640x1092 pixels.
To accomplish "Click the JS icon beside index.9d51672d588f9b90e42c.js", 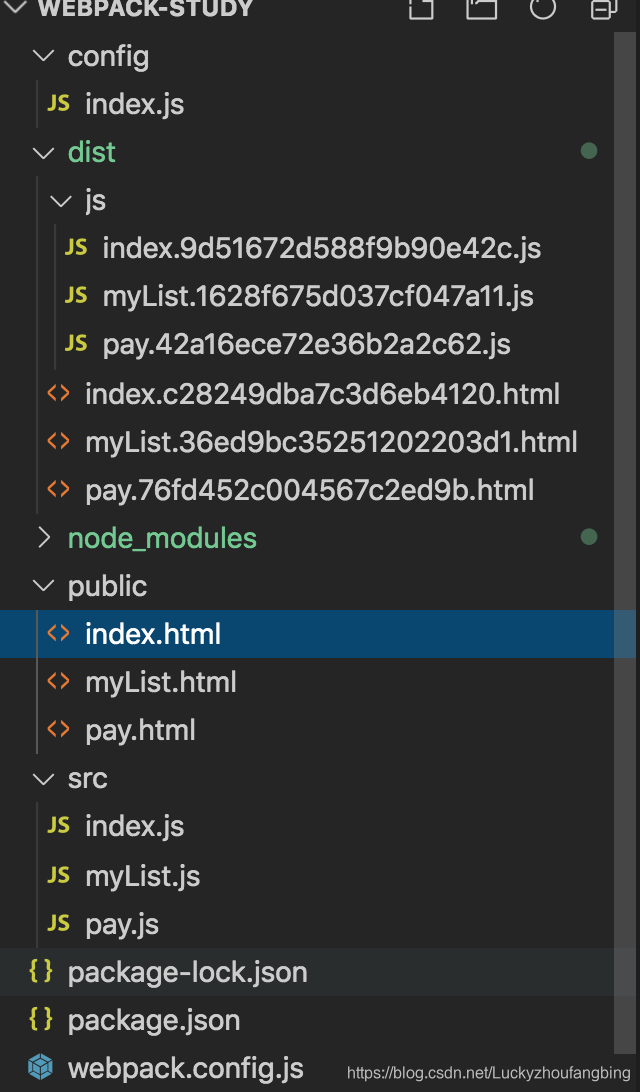I will point(76,247).
